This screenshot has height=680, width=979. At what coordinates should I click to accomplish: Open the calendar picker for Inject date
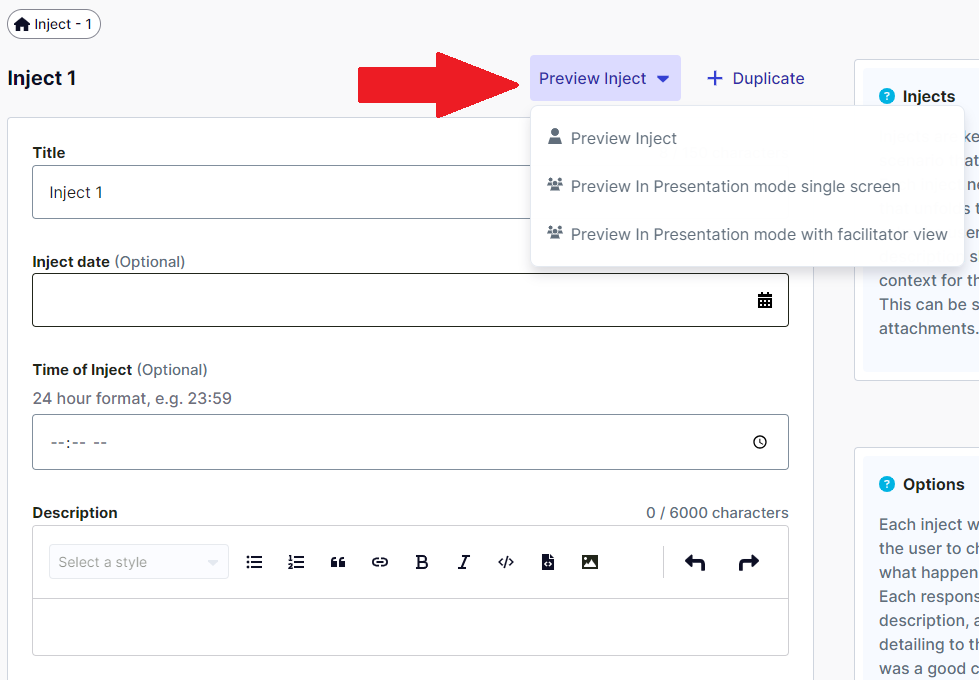[x=765, y=300]
